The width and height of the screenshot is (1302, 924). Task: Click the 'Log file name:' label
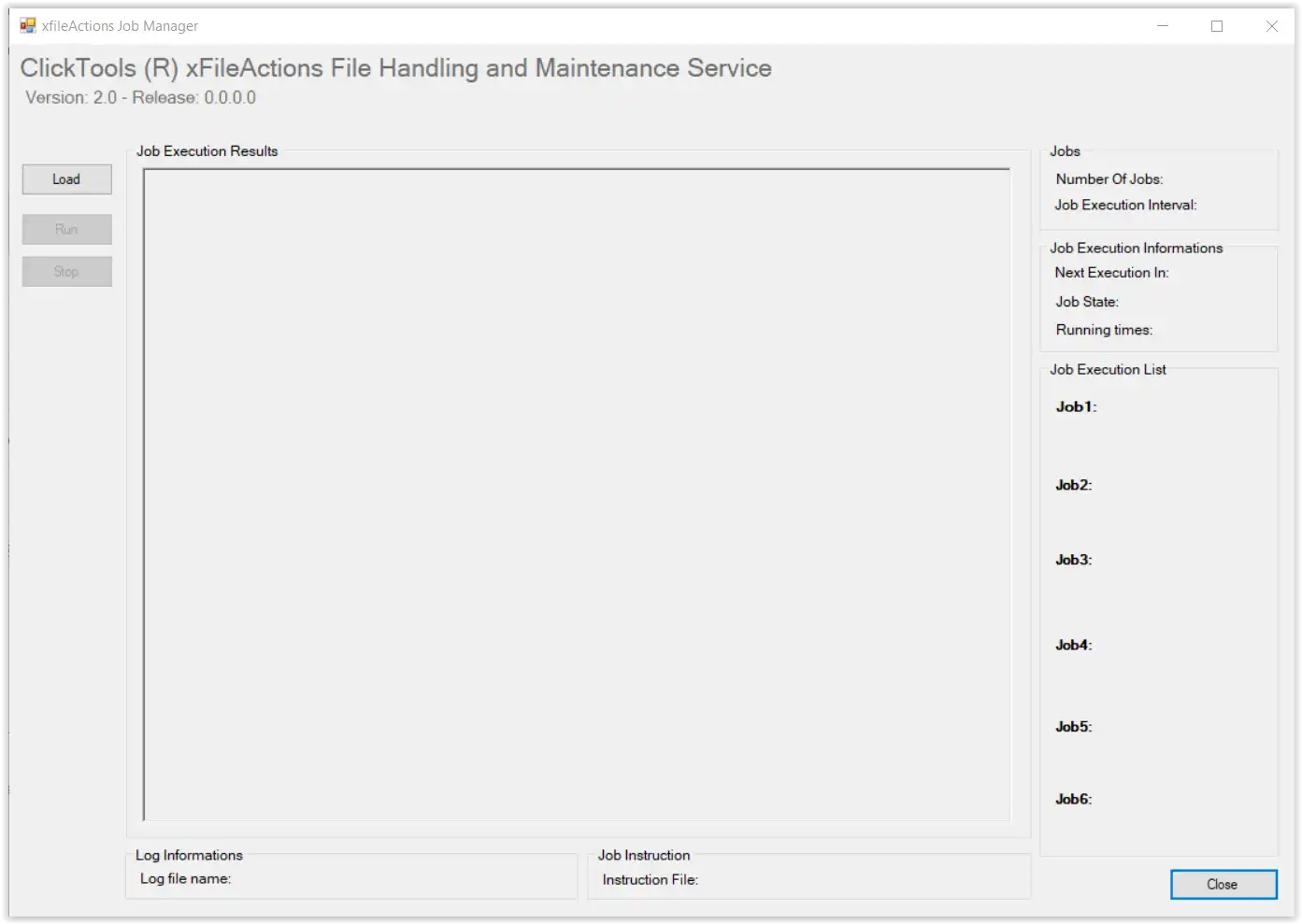point(185,879)
